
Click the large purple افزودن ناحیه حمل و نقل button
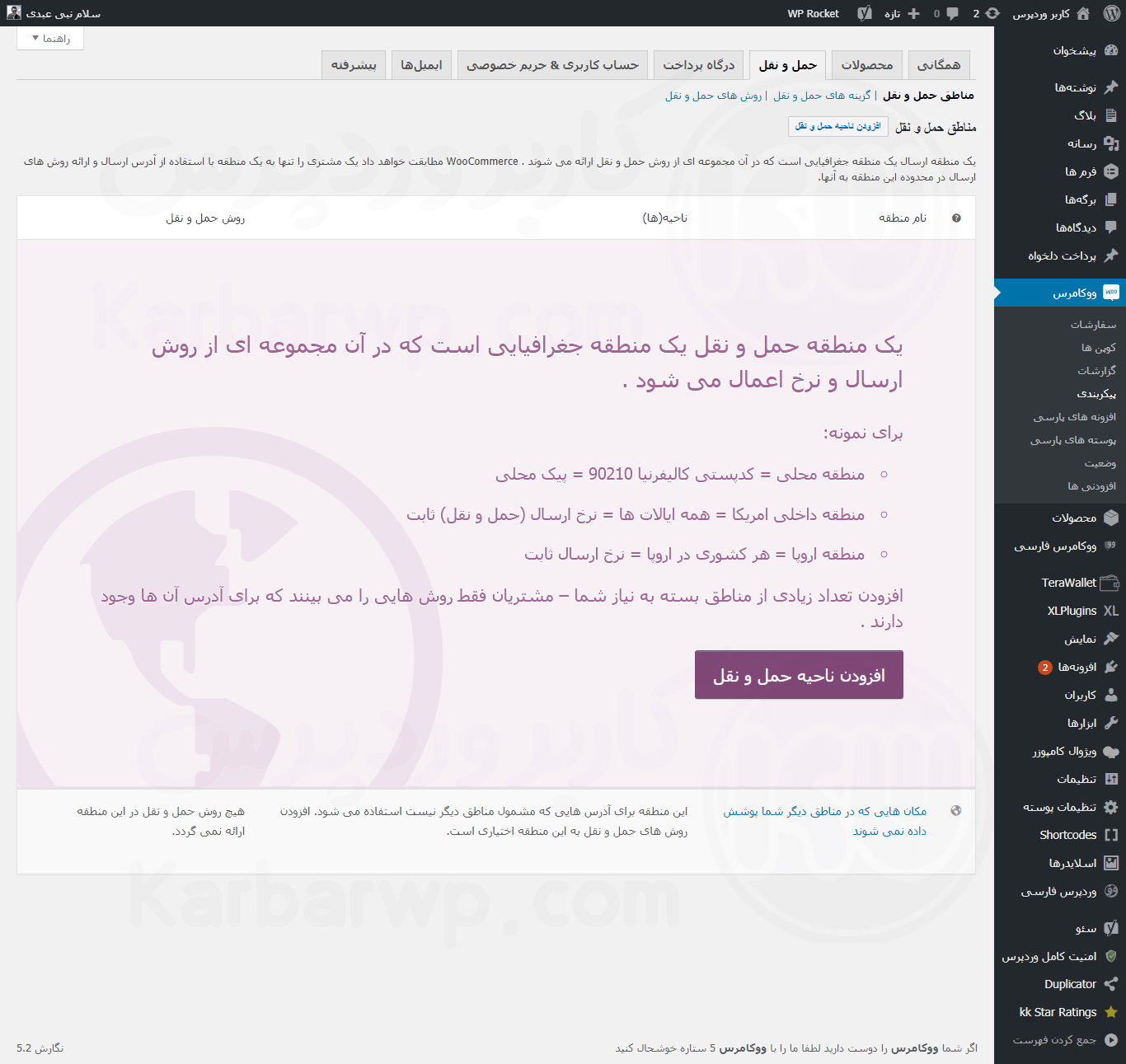click(799, 675)
